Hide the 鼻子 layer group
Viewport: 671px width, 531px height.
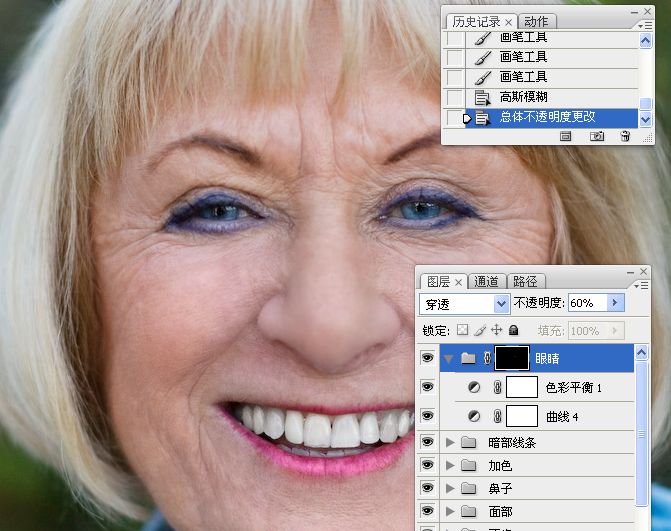coord(427,488)
